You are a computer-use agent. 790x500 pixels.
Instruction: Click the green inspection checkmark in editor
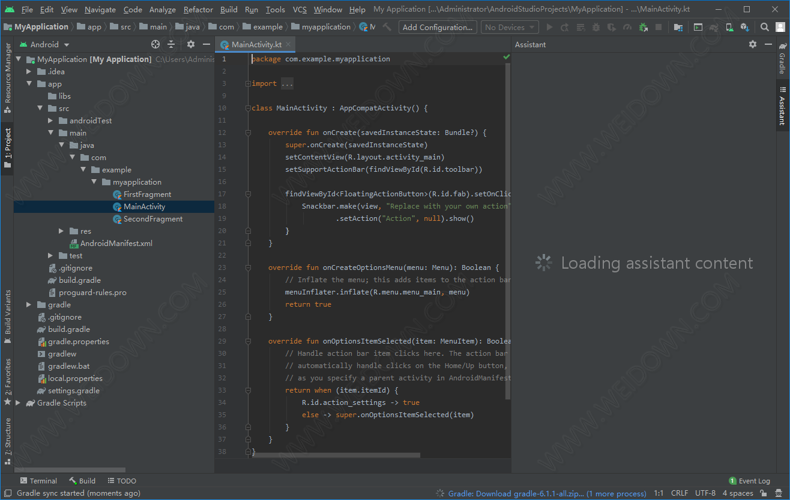506,57
